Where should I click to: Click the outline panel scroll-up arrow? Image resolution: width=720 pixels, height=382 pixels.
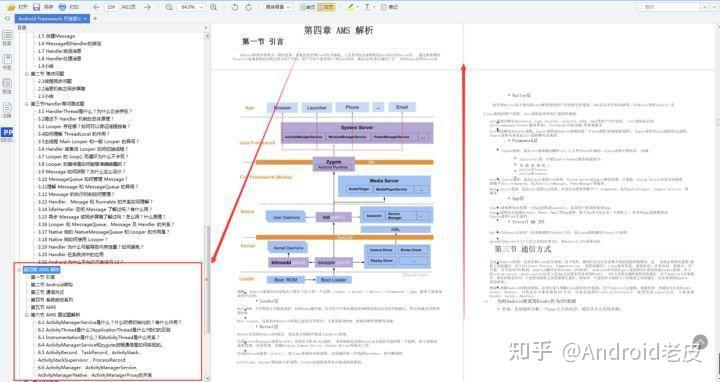point(206,35)
